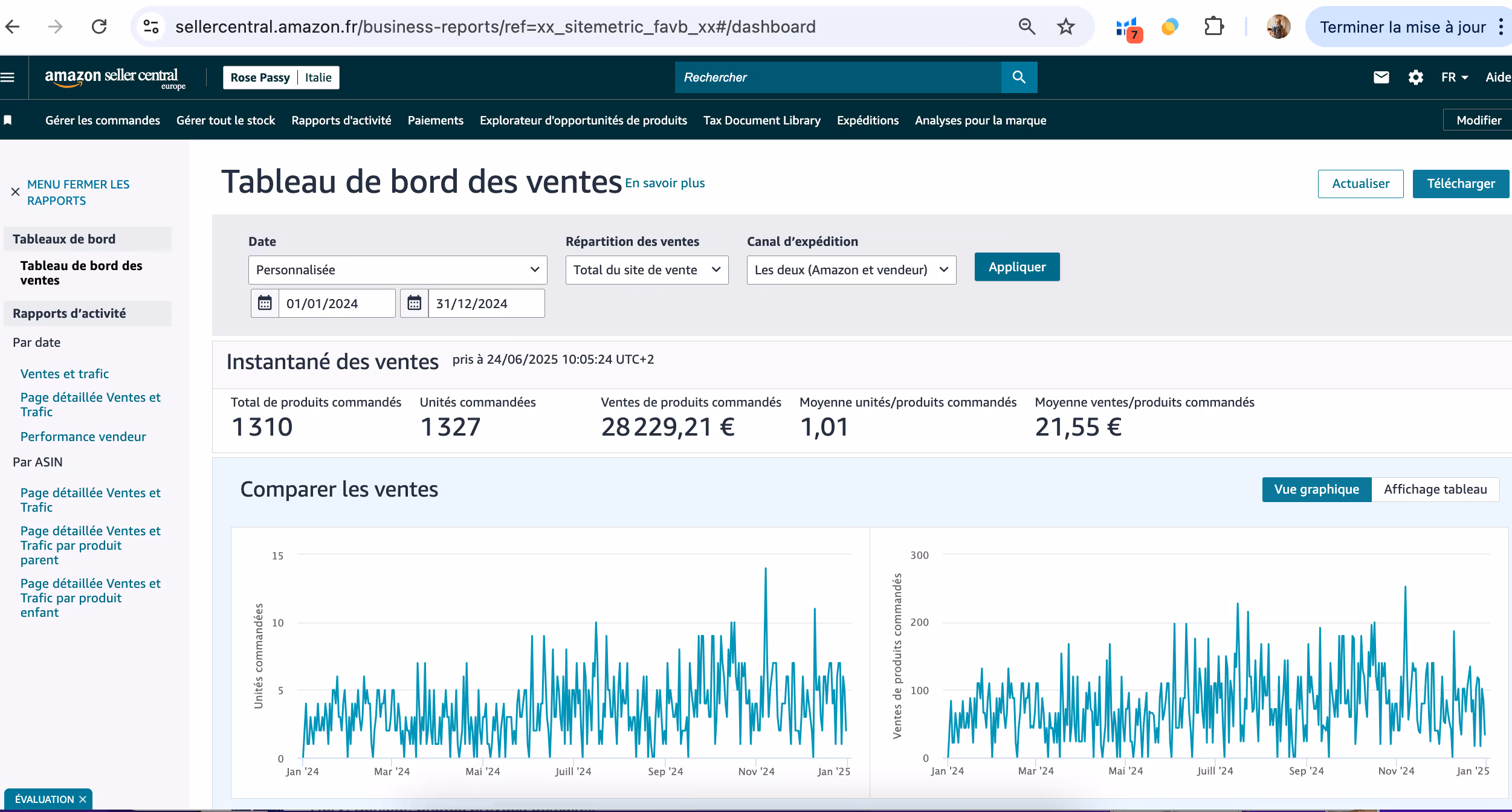Expand the Personnalisée date dropdown
The height and width of the screenshot is (812, 1512).
(397, 270)
